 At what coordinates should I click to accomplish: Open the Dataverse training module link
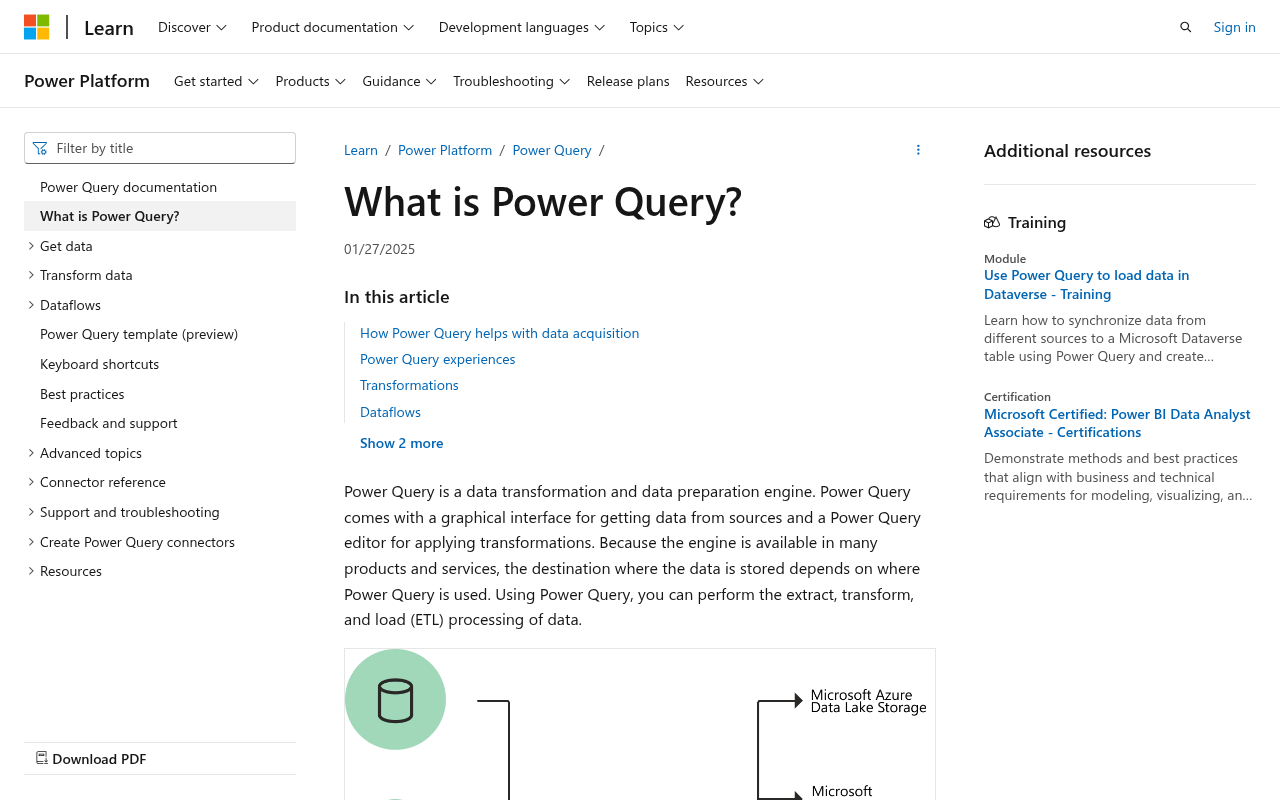click(1086, 284)
